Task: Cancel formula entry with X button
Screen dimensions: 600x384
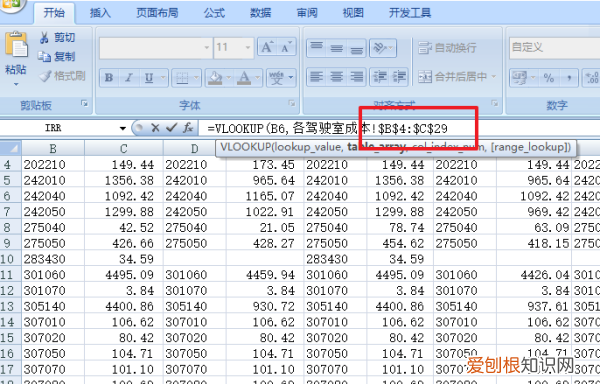Action: 155,128
